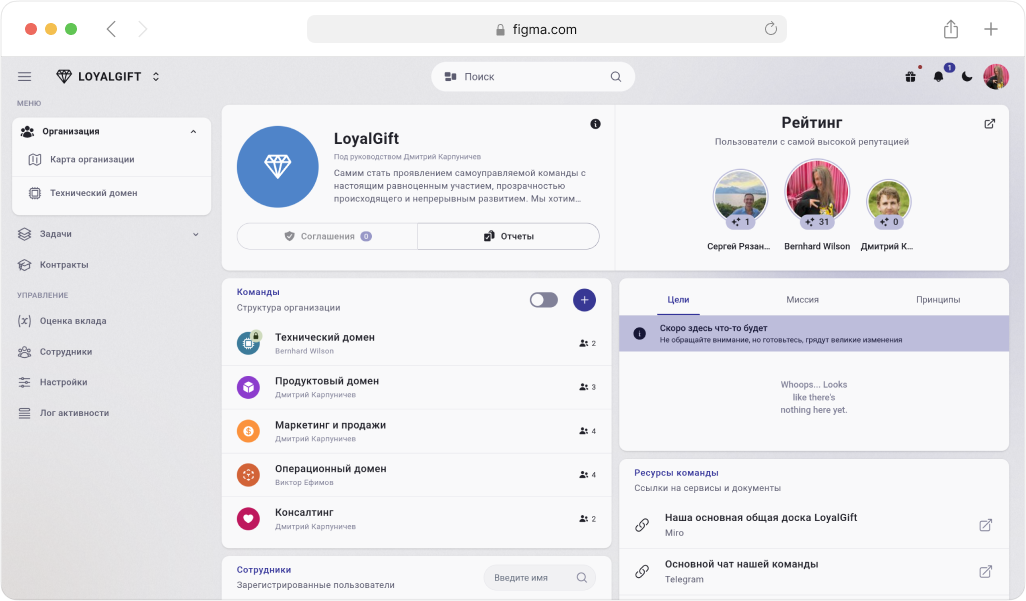Switch to the Принципы tab

pyautogui.click(x=937, y=299)
